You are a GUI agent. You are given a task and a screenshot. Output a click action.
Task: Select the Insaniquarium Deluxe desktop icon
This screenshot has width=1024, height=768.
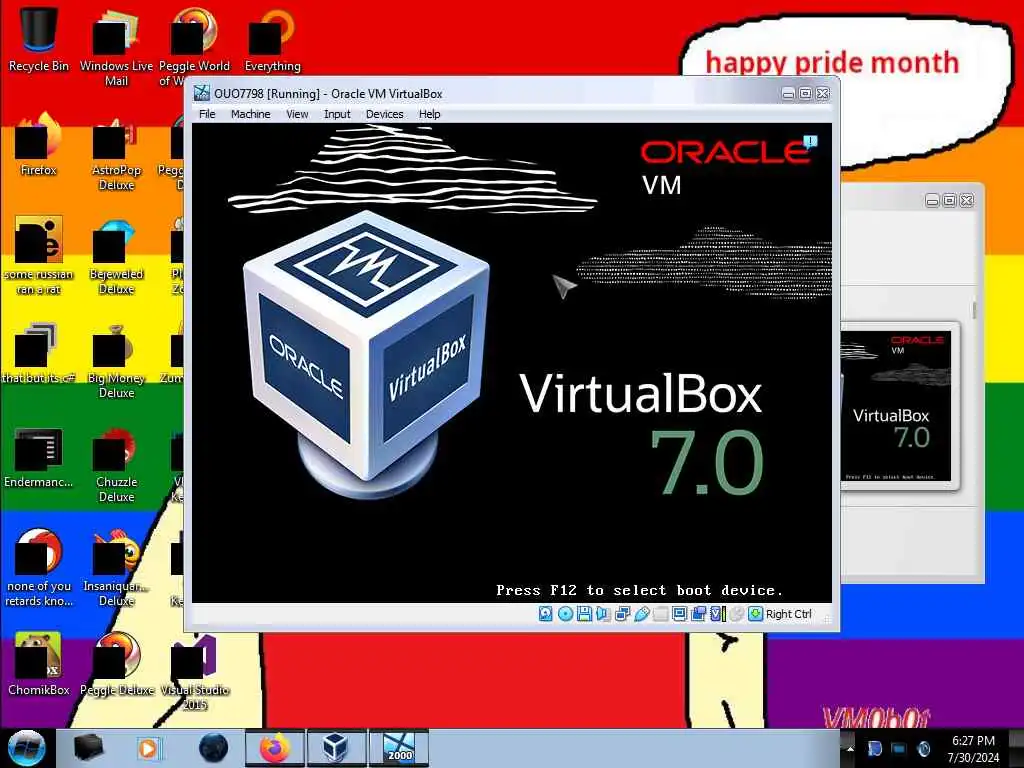click(x=116, y=568)
